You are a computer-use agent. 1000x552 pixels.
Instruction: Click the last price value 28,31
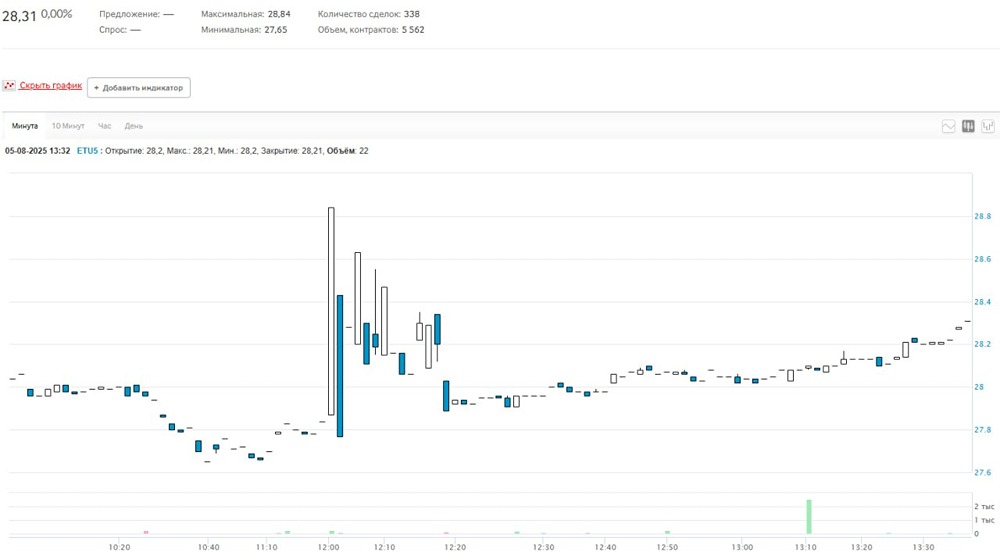click(x=19, y=14)
